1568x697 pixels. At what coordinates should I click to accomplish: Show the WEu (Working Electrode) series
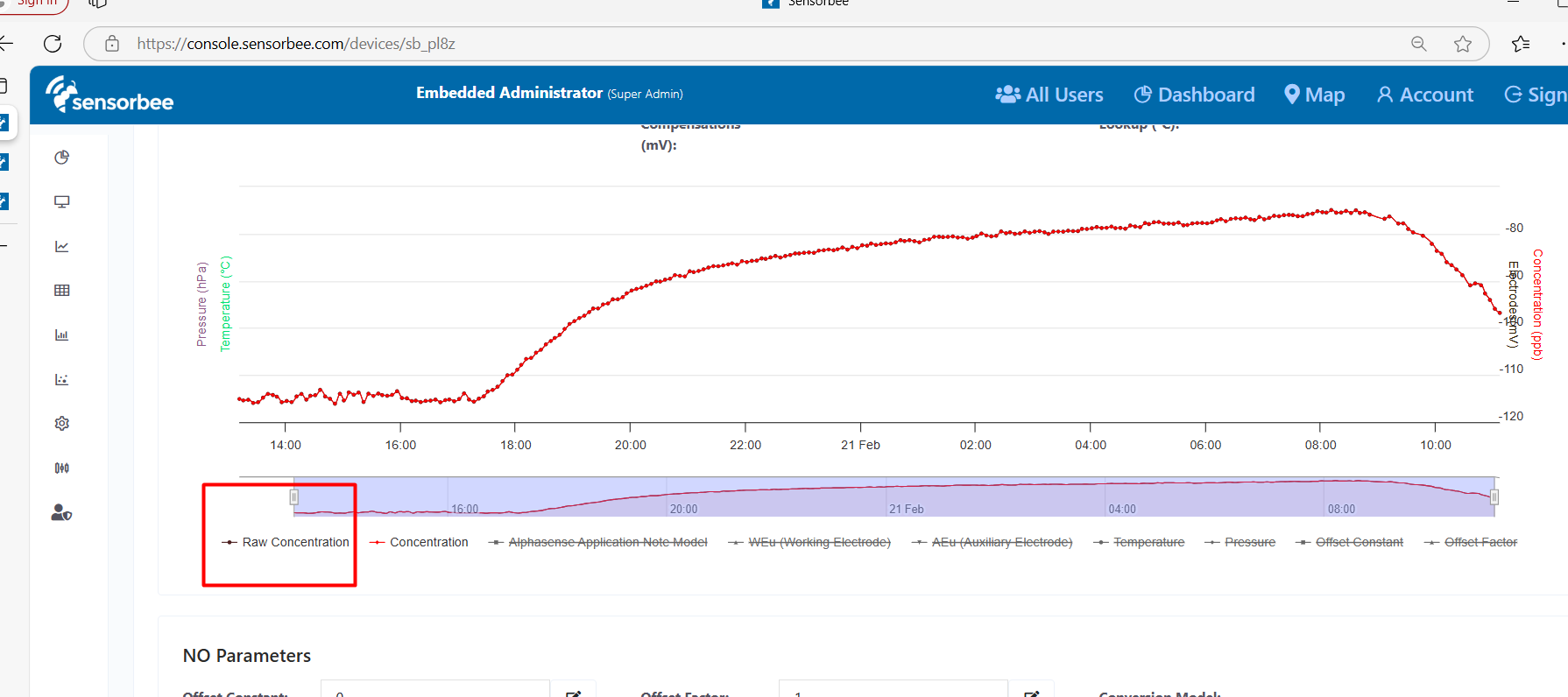(x=809, y=543)
